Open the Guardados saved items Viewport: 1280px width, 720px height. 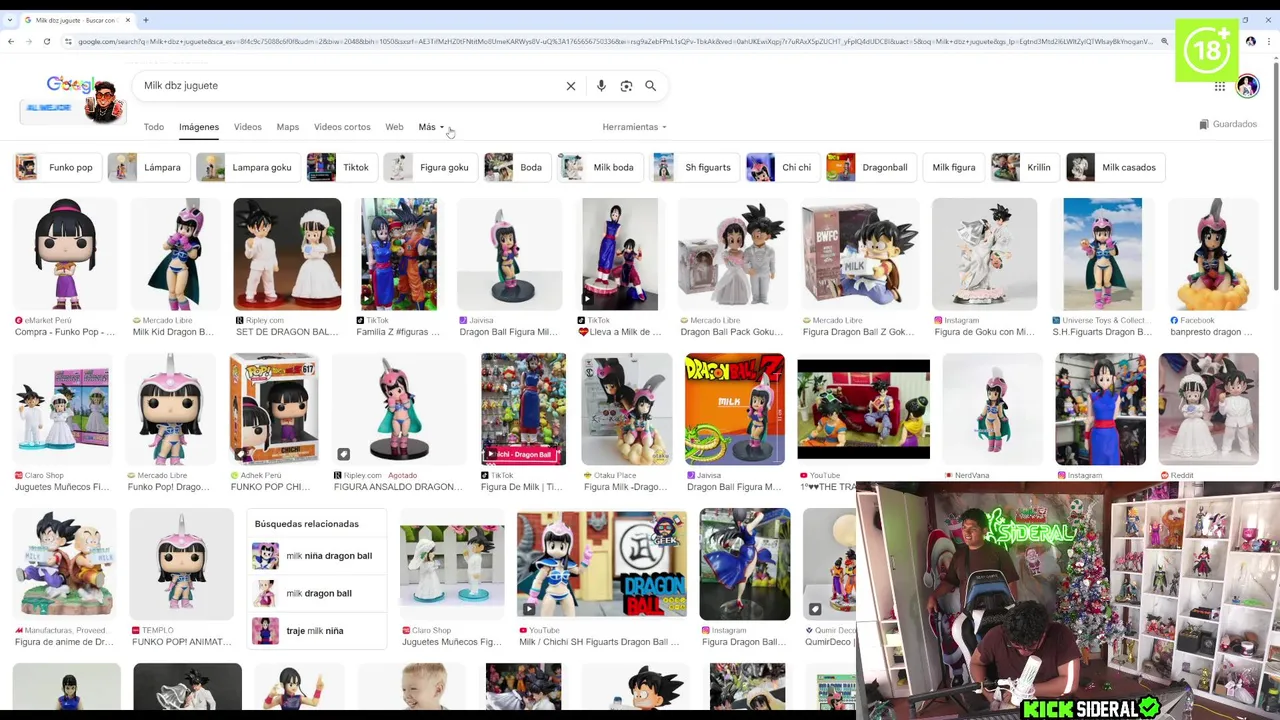pos(1227,124)
